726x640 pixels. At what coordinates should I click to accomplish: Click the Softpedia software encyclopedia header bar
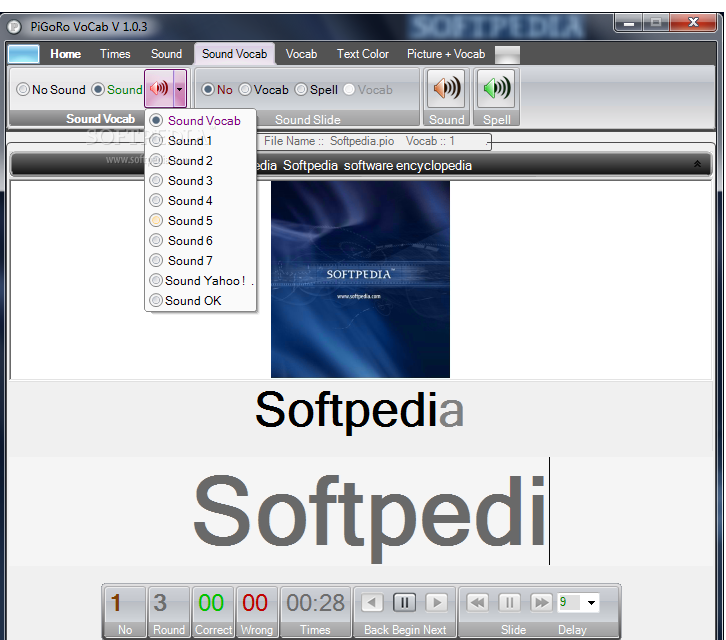coord(360,165)
